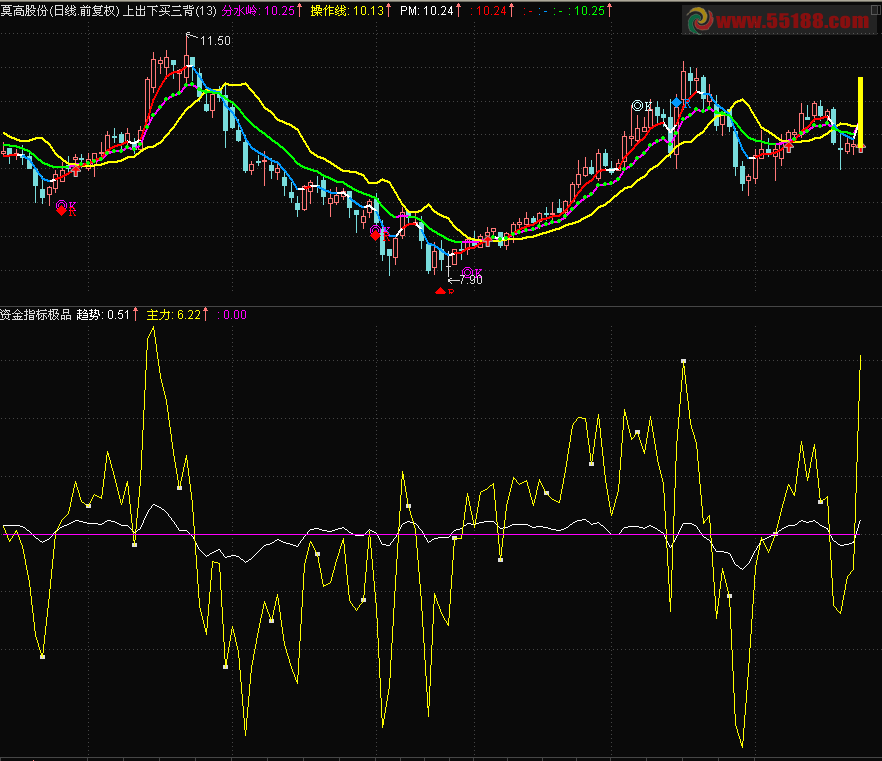This screenshot has height=761, width=882.
Task: Click the leftmost magenta circle K marker
Action: click(x=62, y=205)
